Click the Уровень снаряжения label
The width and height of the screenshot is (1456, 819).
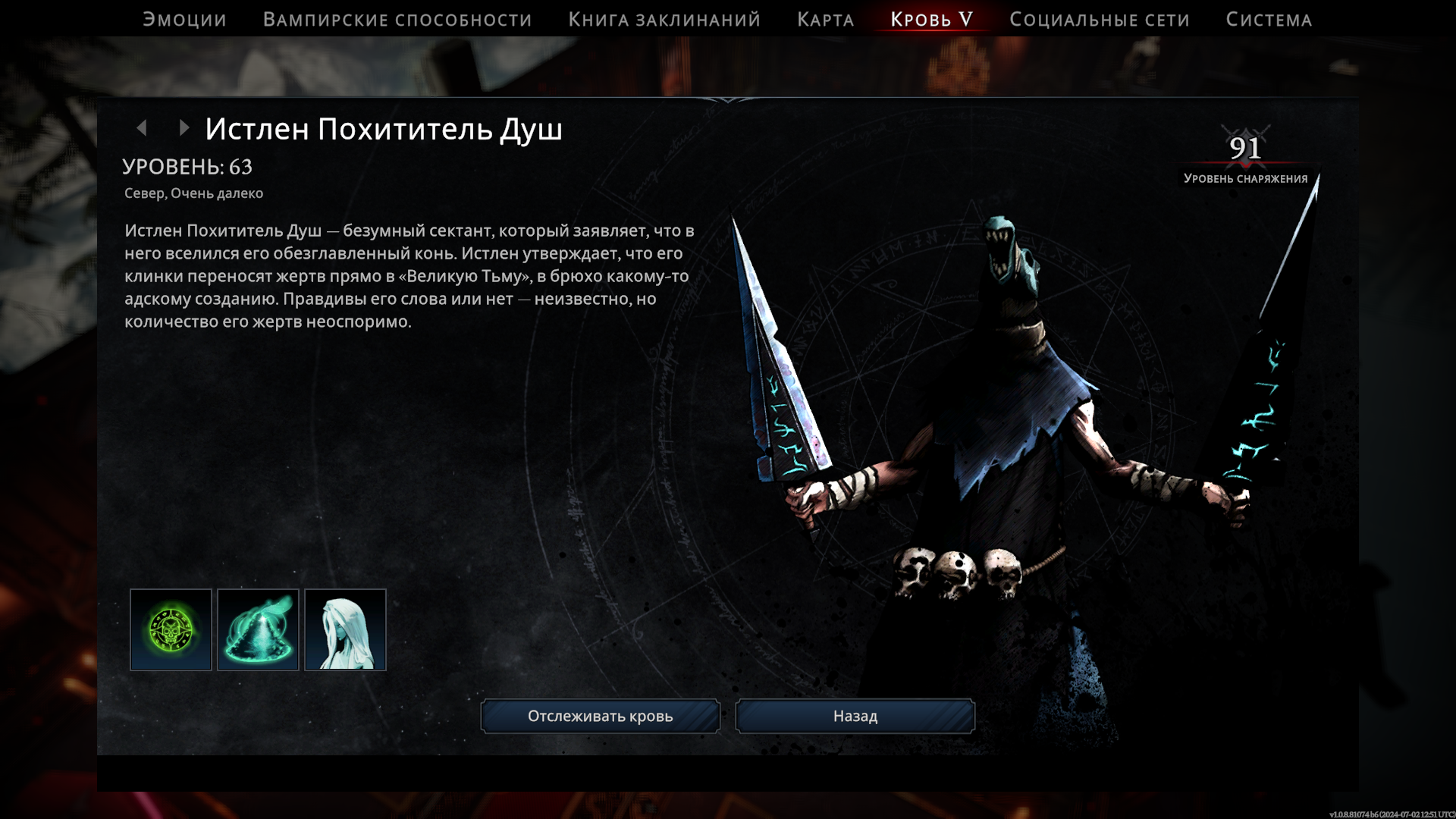1245,179
